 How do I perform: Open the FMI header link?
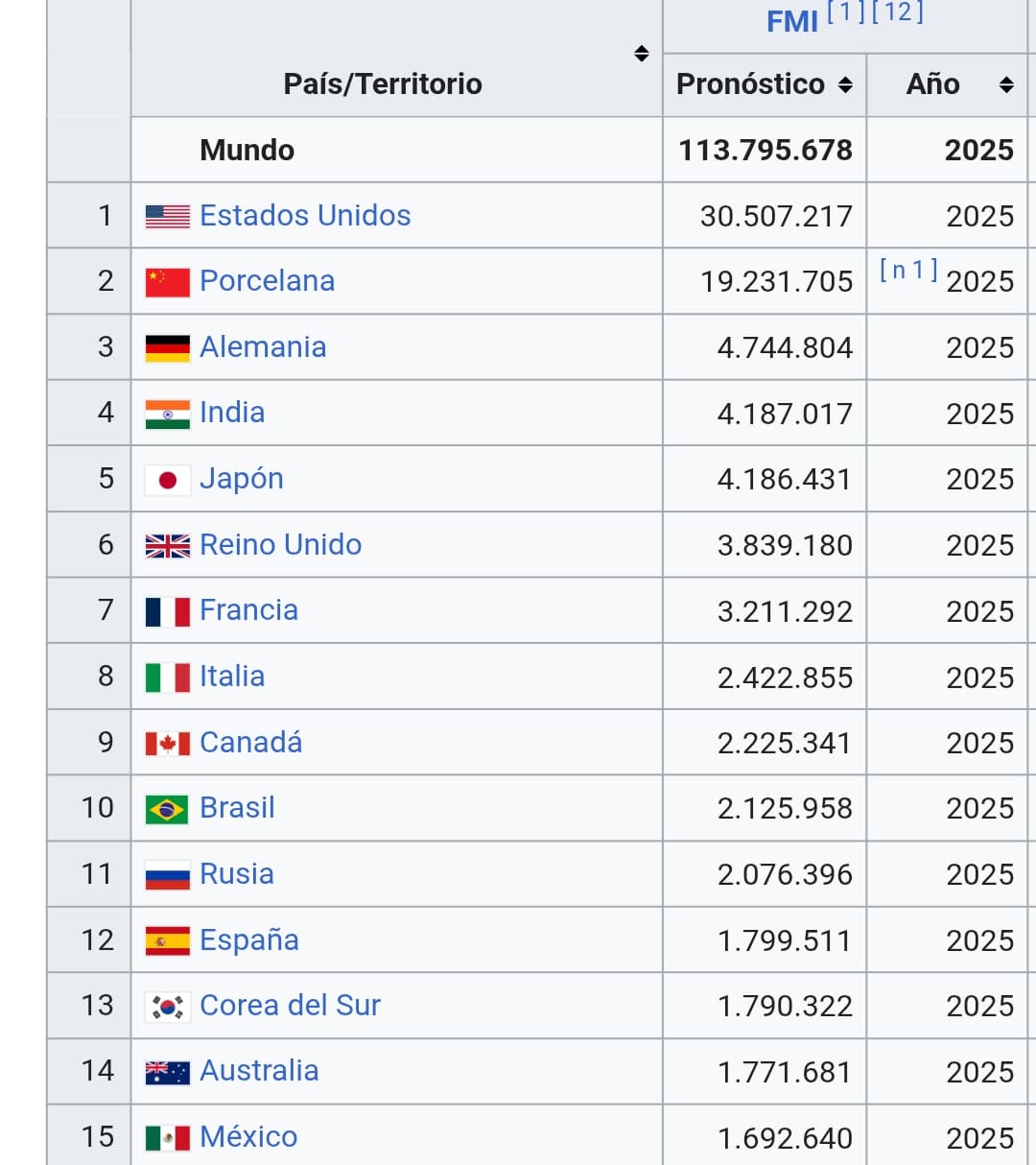click(x=791, y=21)
